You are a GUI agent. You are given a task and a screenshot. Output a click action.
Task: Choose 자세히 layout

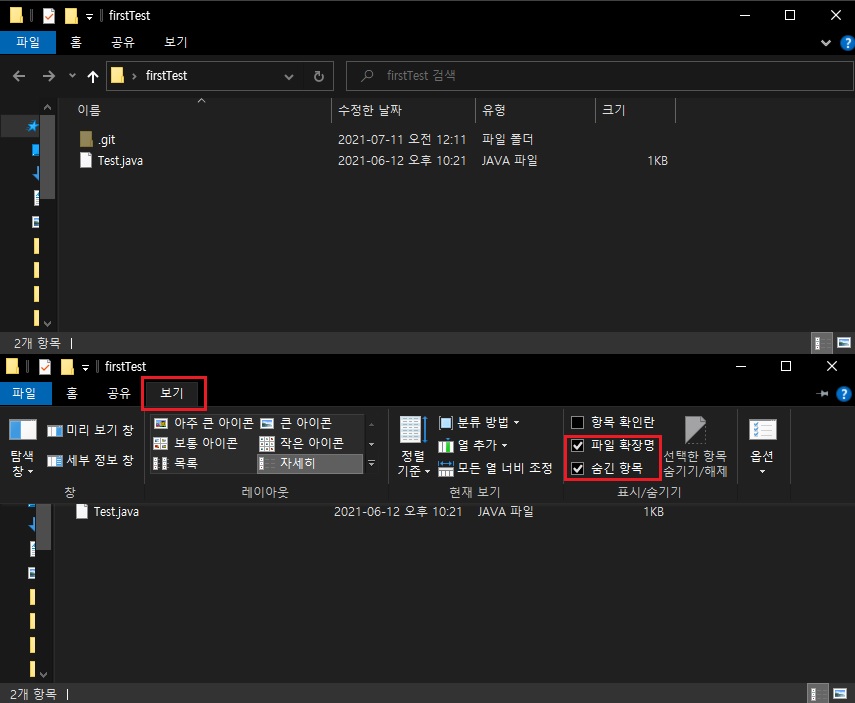point(309,464)
